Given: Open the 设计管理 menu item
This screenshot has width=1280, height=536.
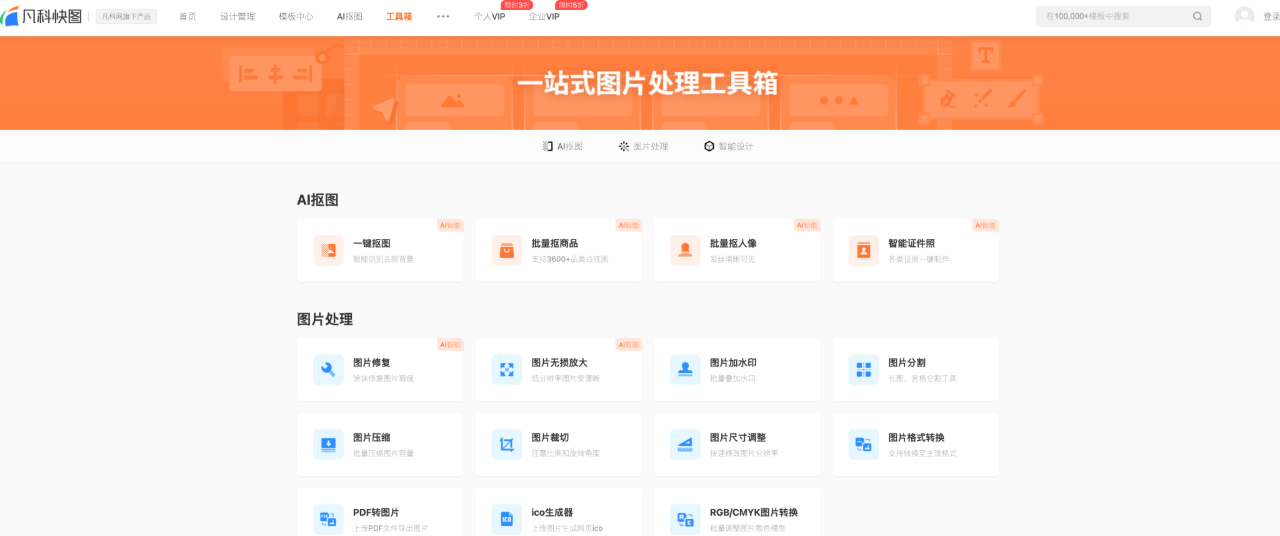Looking at the screenshot, I should click(237, 16).
